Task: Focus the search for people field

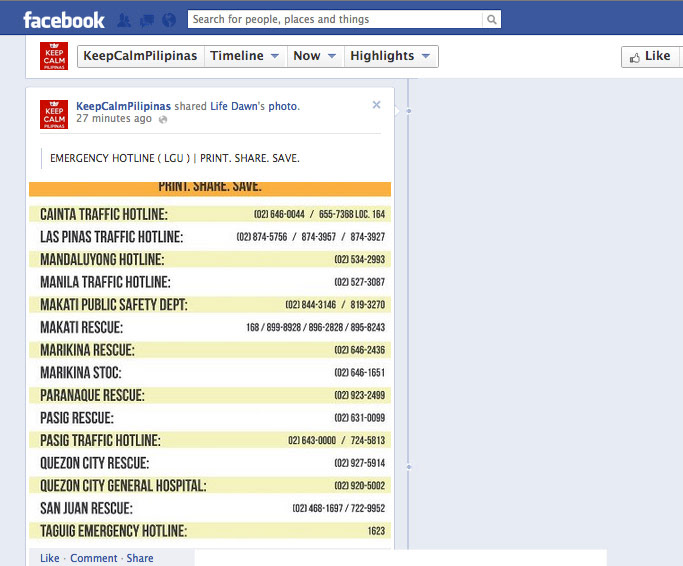Action: pos(335,19)
